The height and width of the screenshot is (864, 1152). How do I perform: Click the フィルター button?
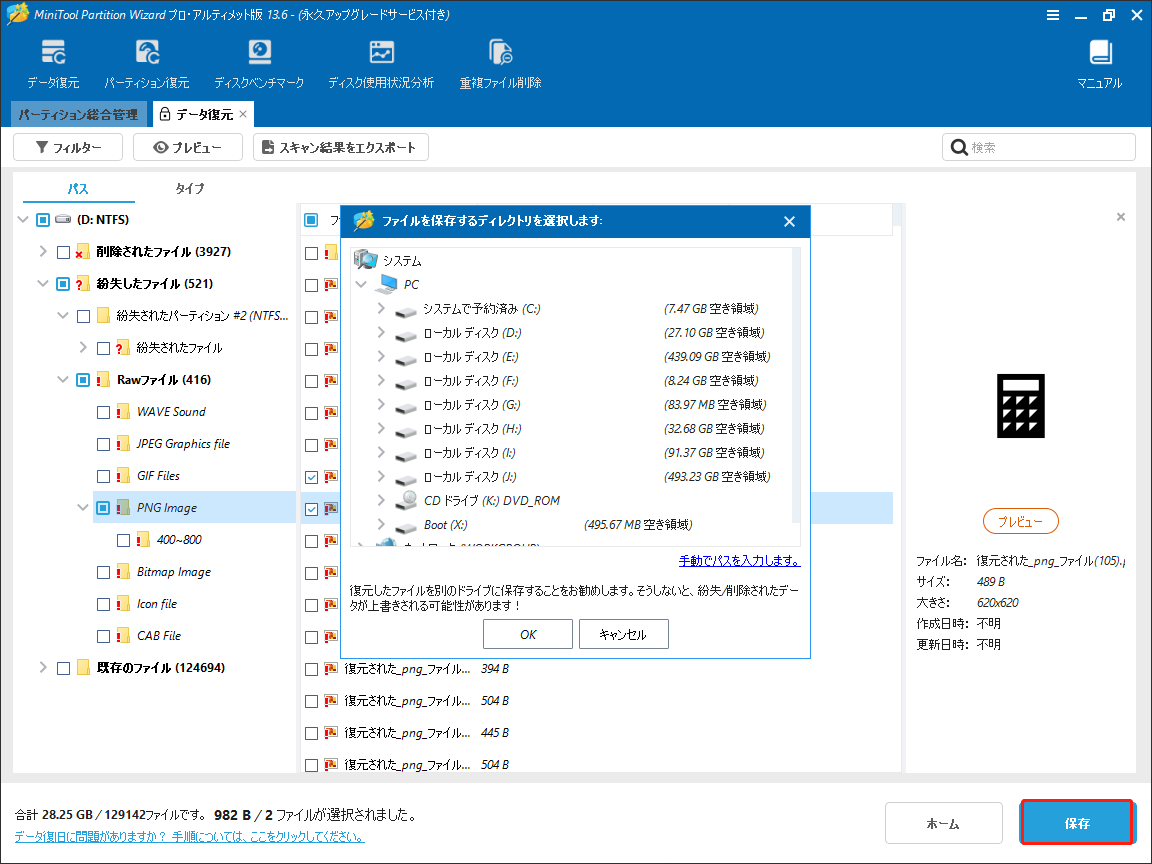68,147
